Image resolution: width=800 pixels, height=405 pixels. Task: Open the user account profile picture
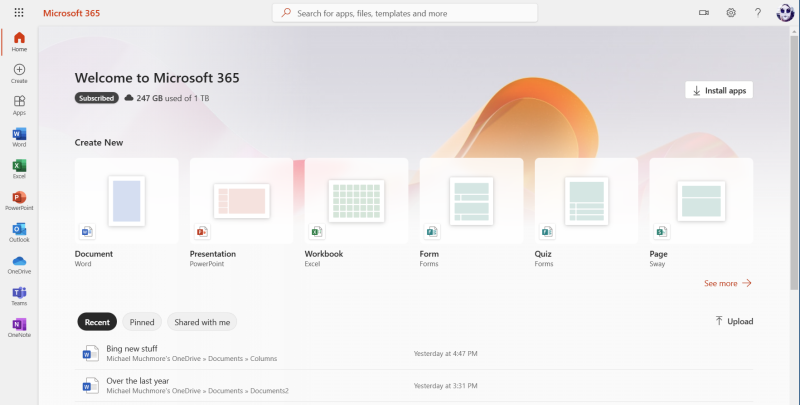click(x=784, y=13)
